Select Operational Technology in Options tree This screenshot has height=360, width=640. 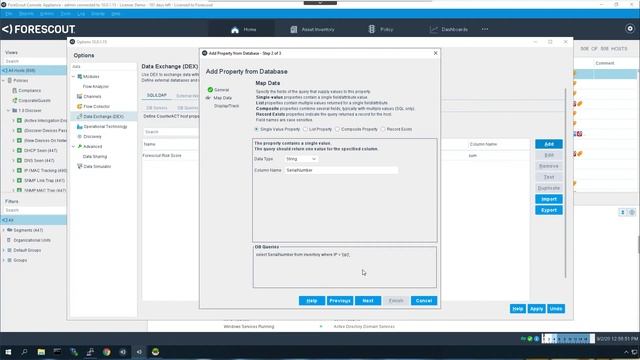point(102,127)
